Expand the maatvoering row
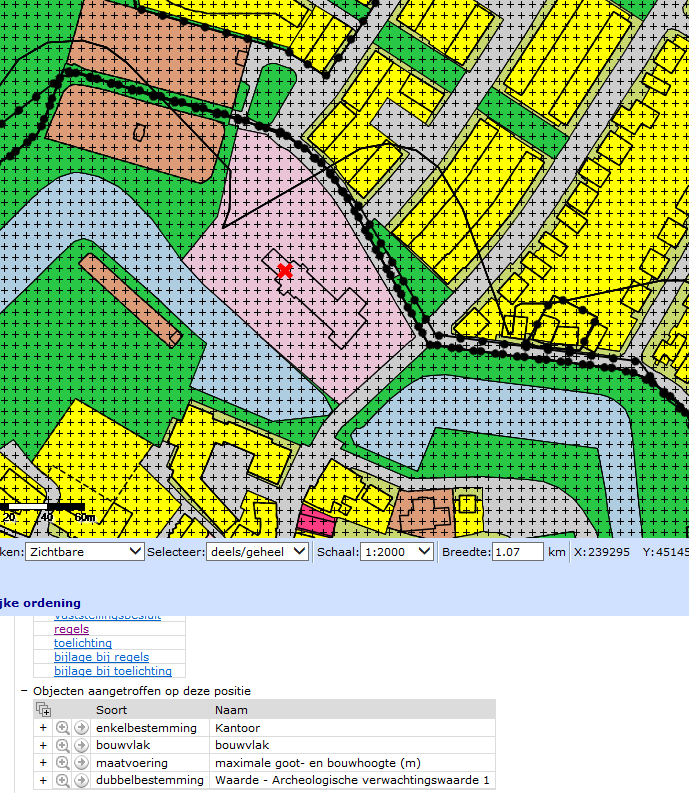This screenshot has width=689, height=793. point(43,763)
